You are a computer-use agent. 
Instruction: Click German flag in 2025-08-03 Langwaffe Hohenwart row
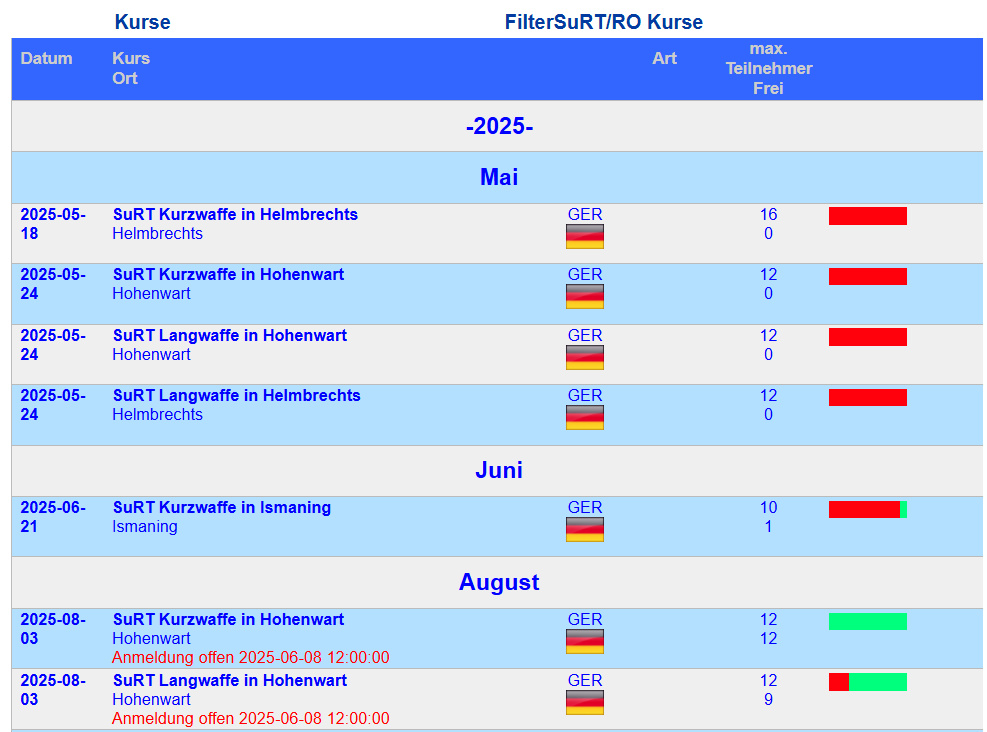point(585,702)
